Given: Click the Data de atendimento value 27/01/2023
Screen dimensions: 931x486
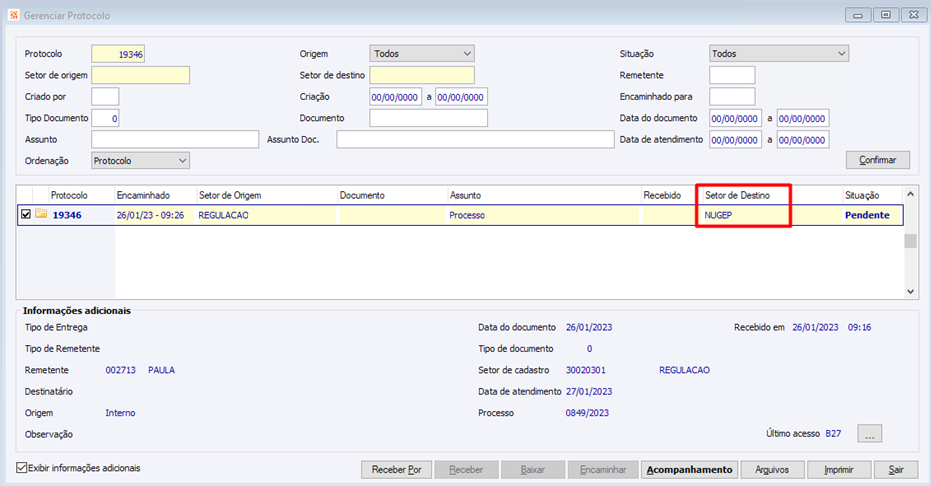Looking at the screenshot, I should tap(589, 391).
